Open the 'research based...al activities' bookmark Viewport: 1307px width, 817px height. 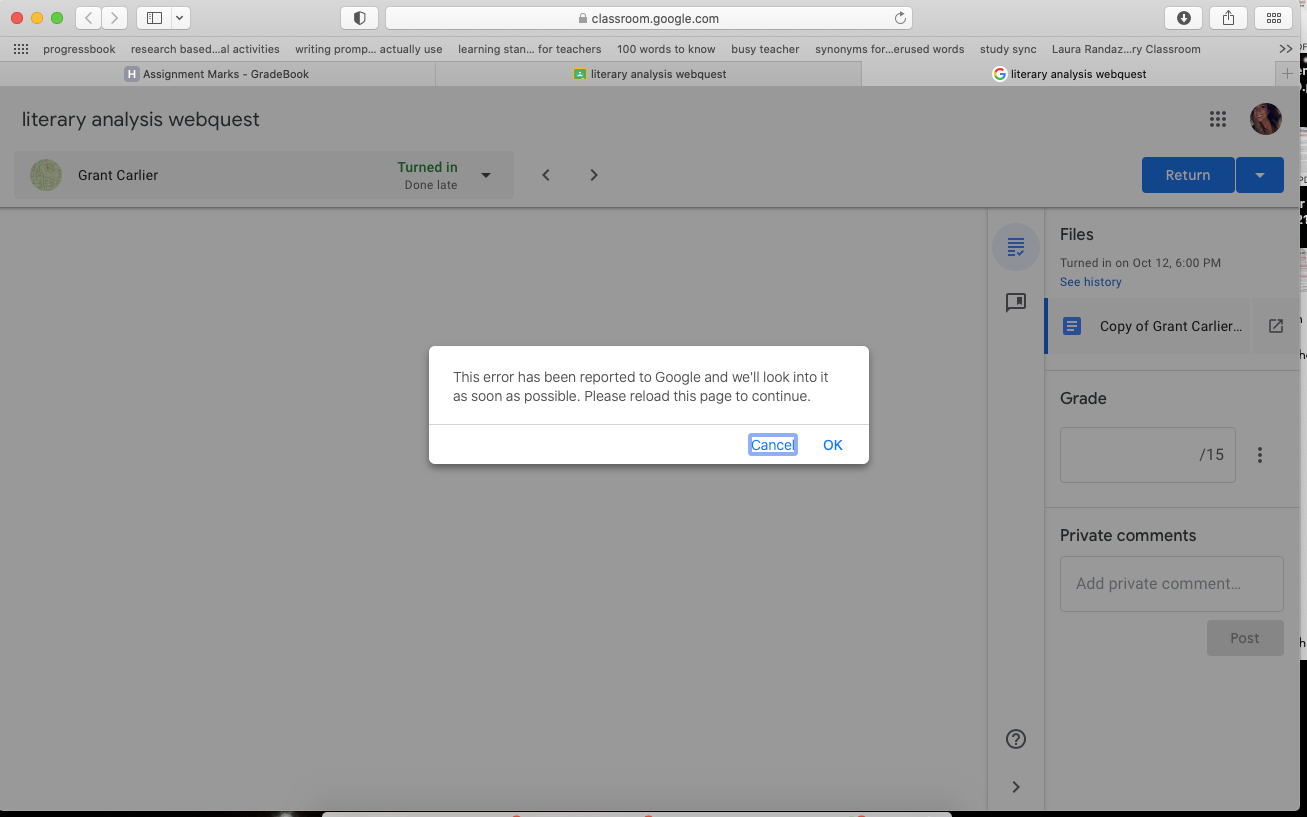pos(205,49)
